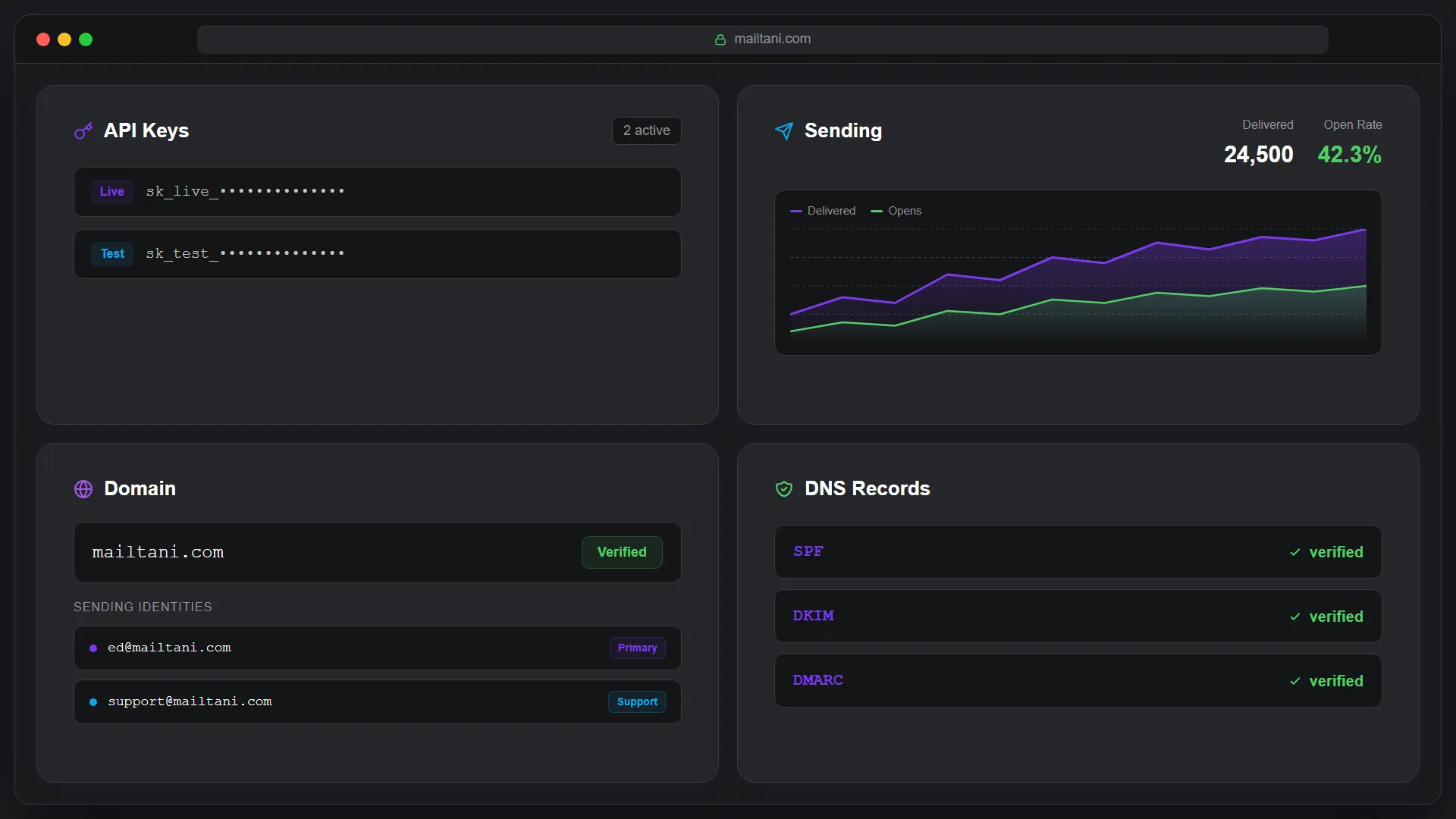This screenshot has height=819, width=1456.
Task: Click the globe icon next to Domain
Action: (x=83, y=489)
